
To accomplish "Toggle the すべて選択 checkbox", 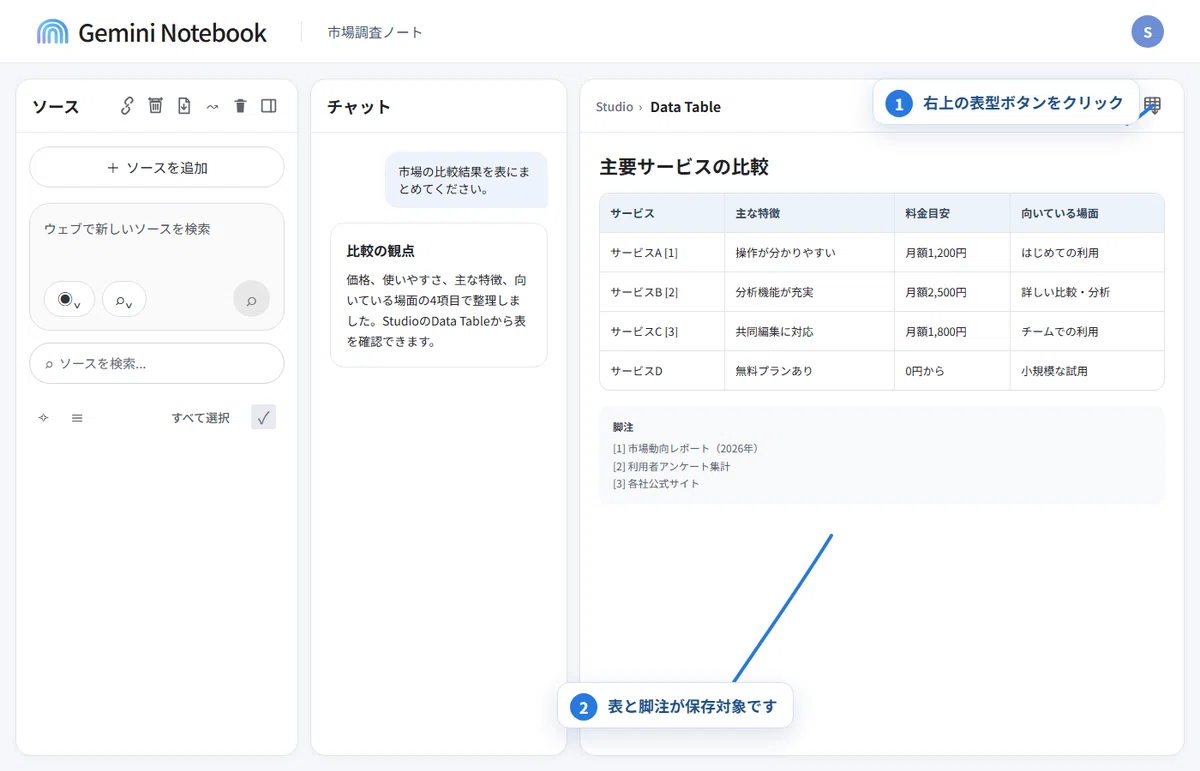I will coord(263,418).
